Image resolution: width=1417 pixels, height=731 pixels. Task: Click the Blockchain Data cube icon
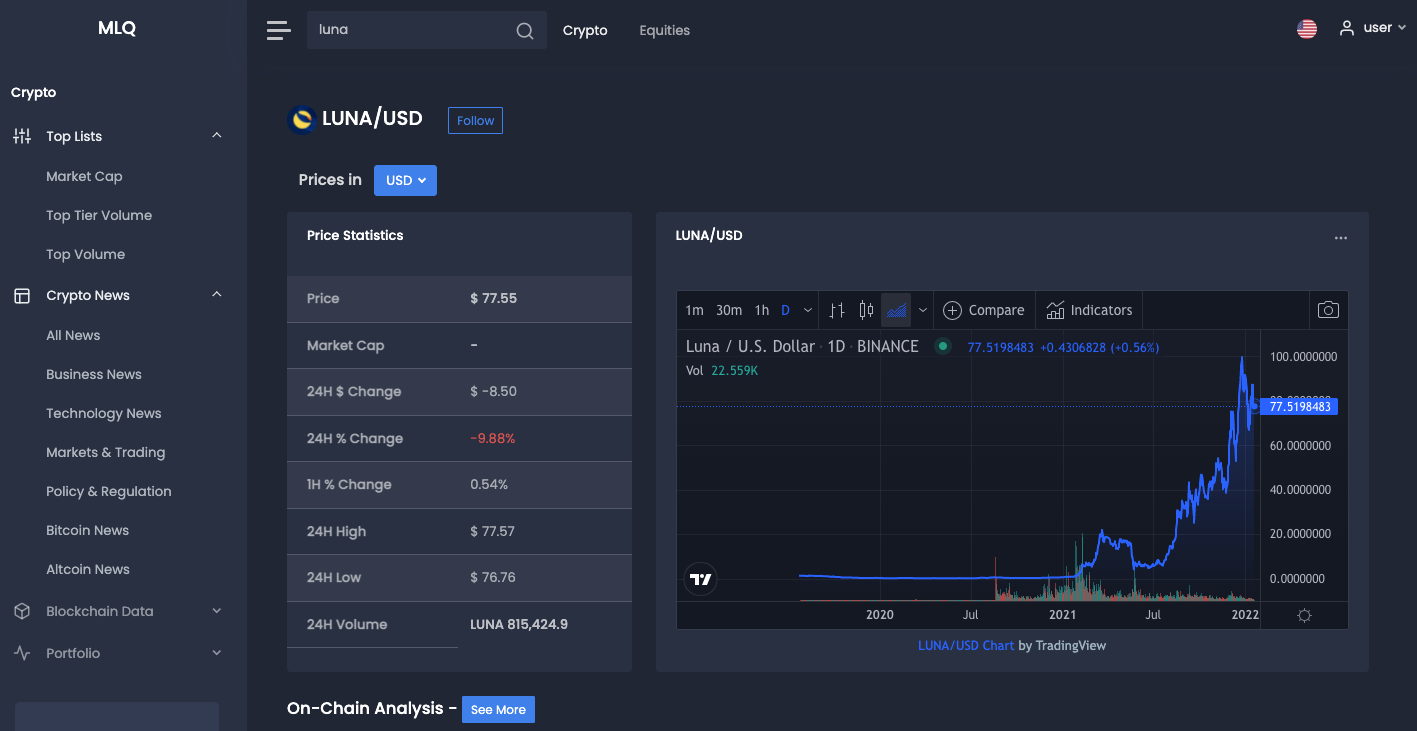22,611
